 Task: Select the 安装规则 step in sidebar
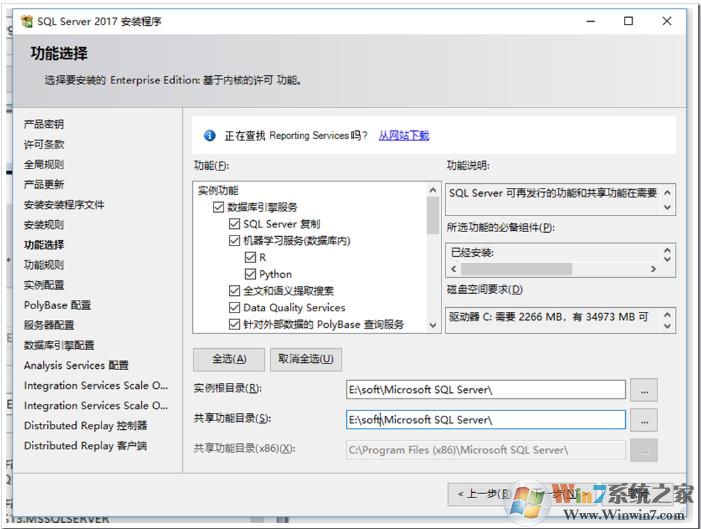point(44,224)
